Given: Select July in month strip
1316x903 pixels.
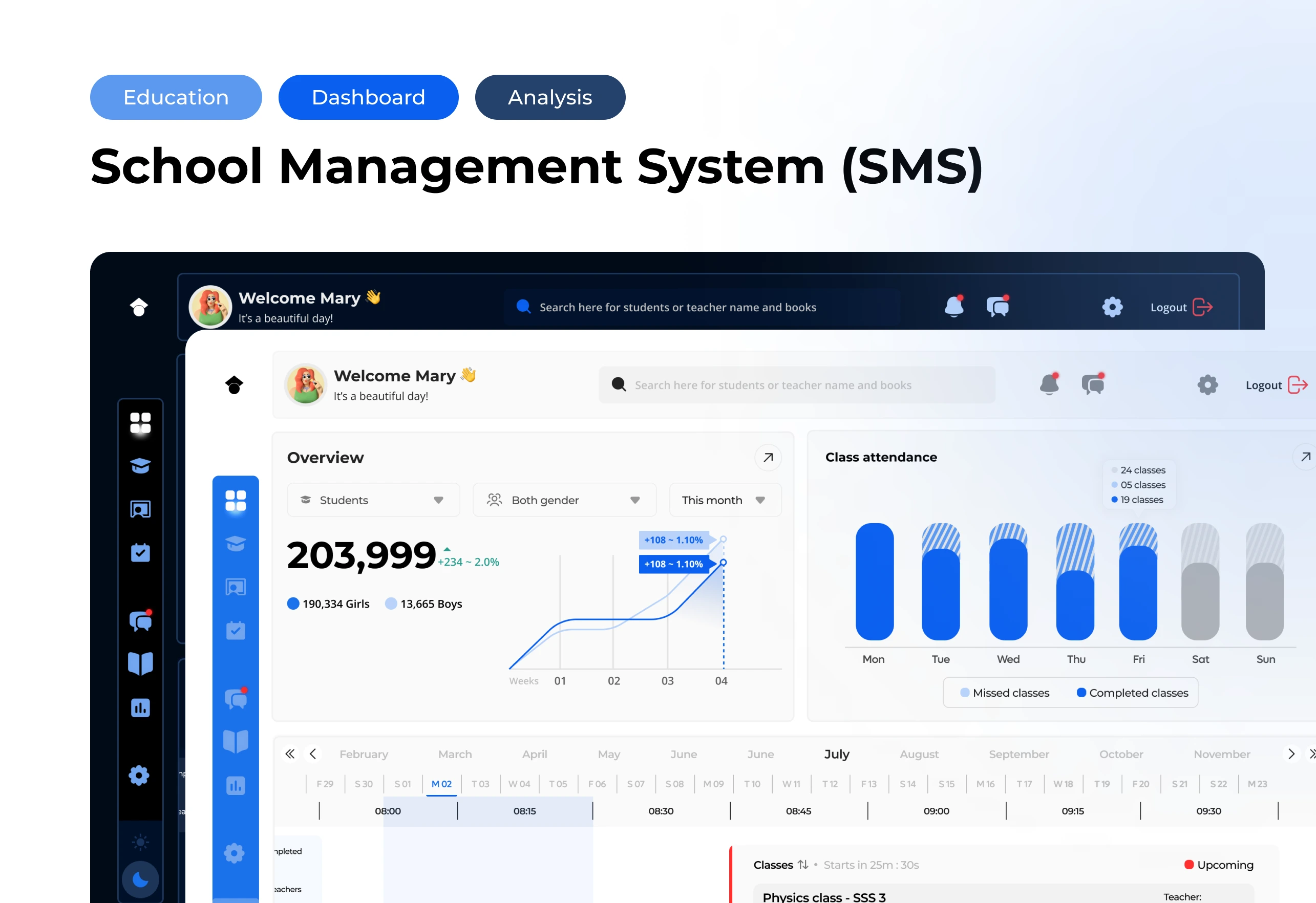Looking at the screenshot, I should pos(836,754).
